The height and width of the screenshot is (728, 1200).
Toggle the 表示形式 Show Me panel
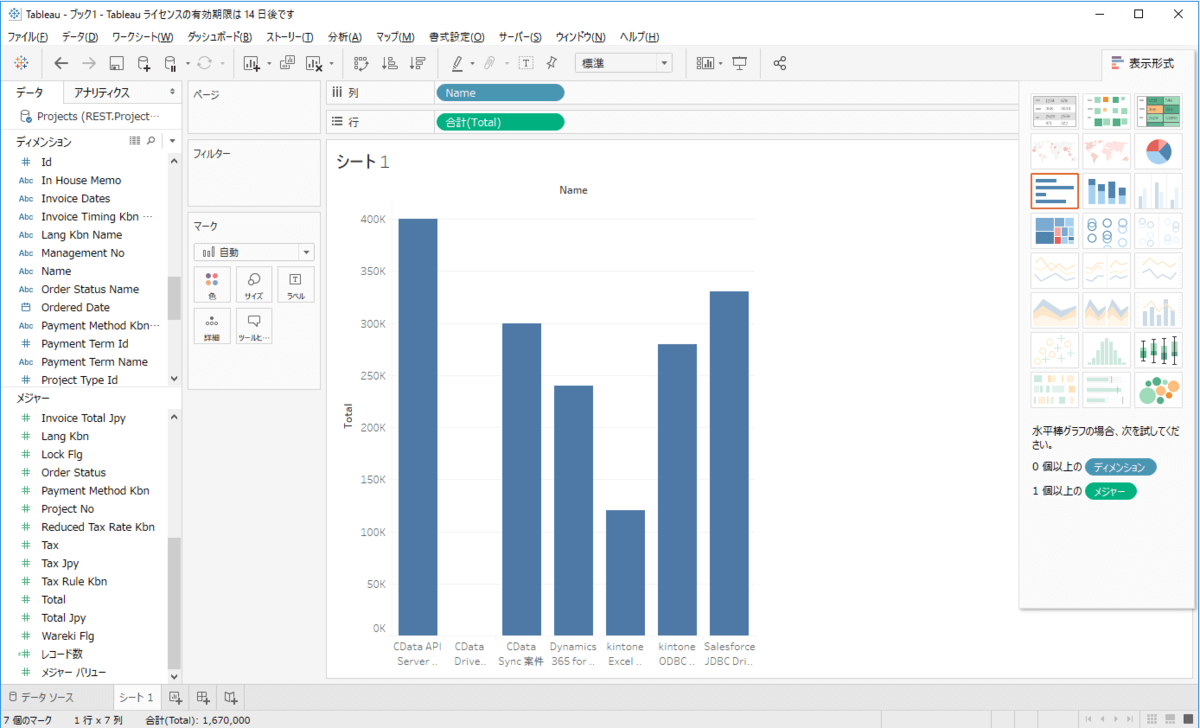pyautogui.click(x=1142, y=63)
